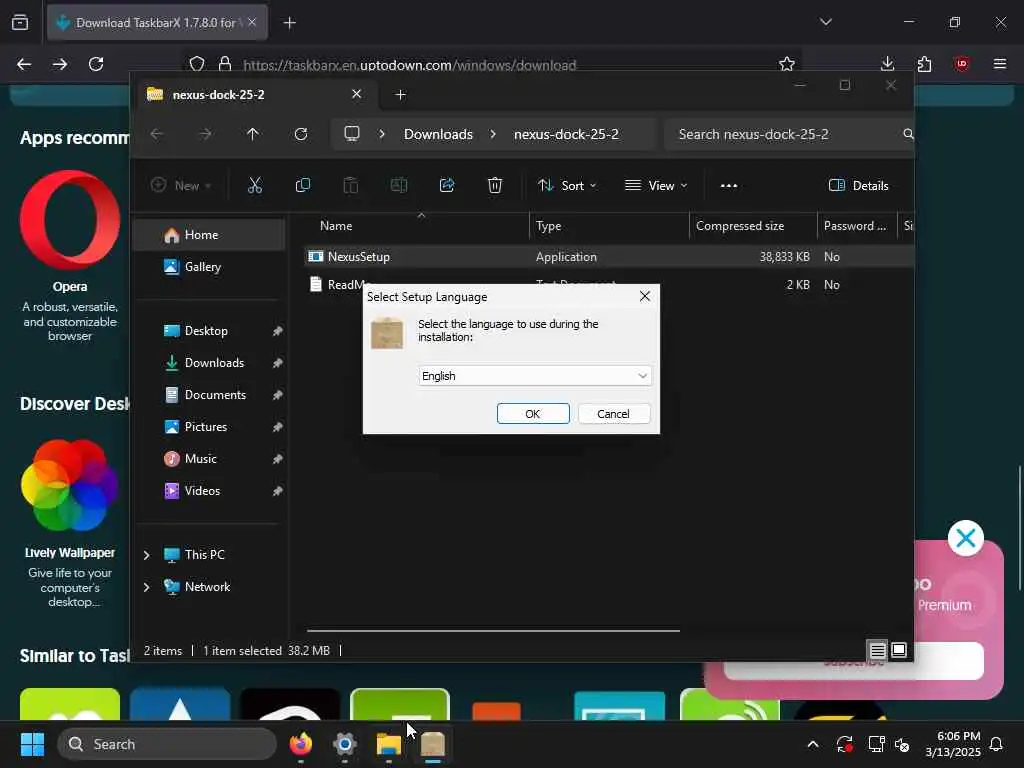Image resolution: width=1024 pixels, height=768 pixels.
Task: Open the Windows Start menu
Action: click(32, 744)
